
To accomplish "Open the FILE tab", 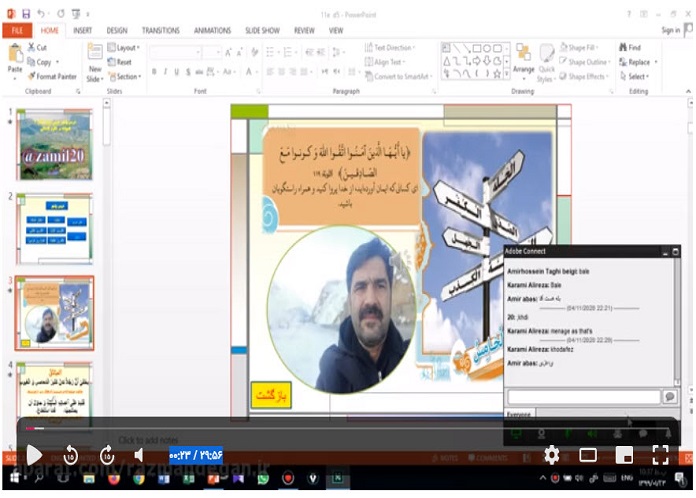I will click(x=17, y=30).
